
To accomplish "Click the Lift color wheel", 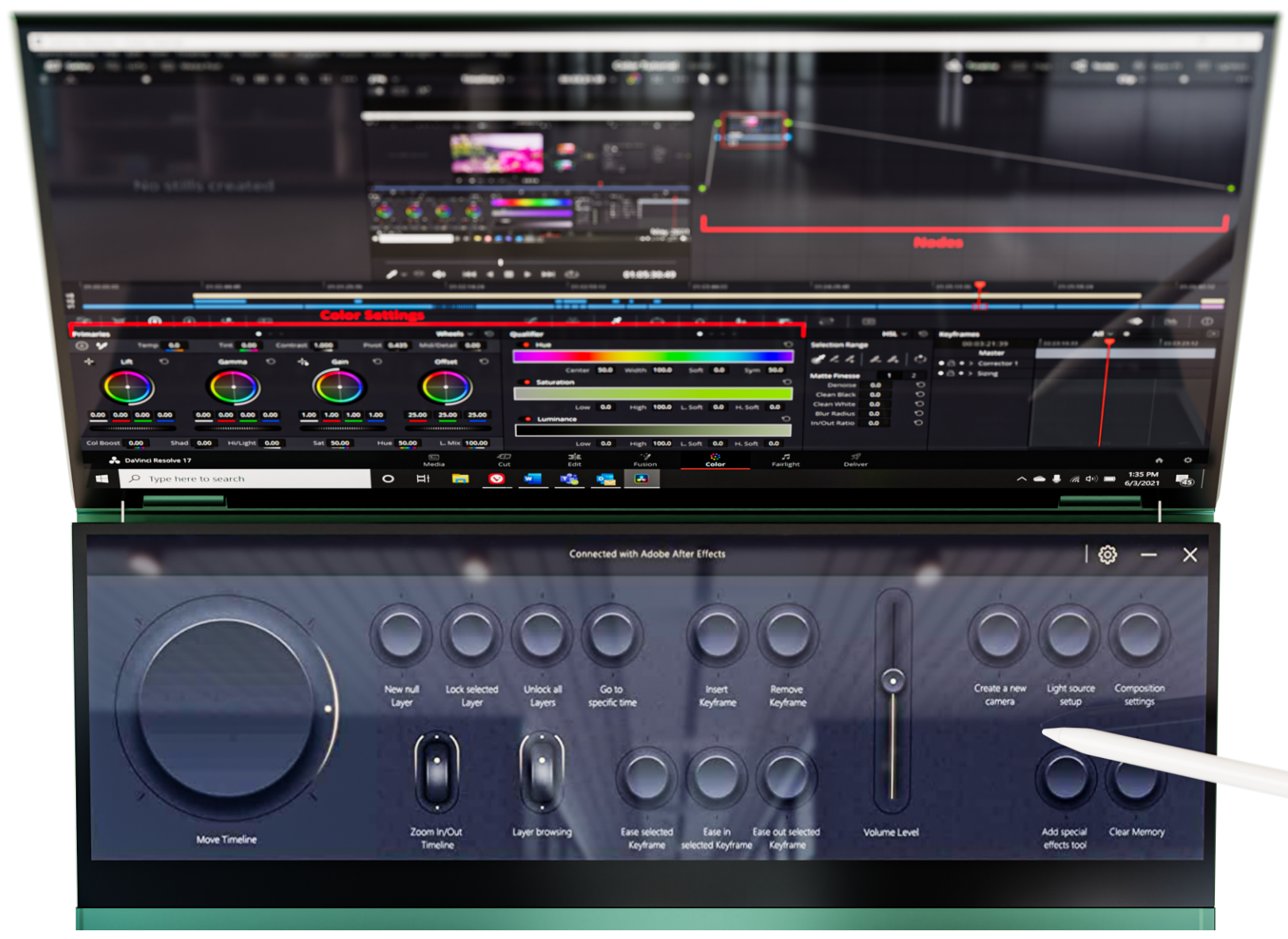I will 127,388.
